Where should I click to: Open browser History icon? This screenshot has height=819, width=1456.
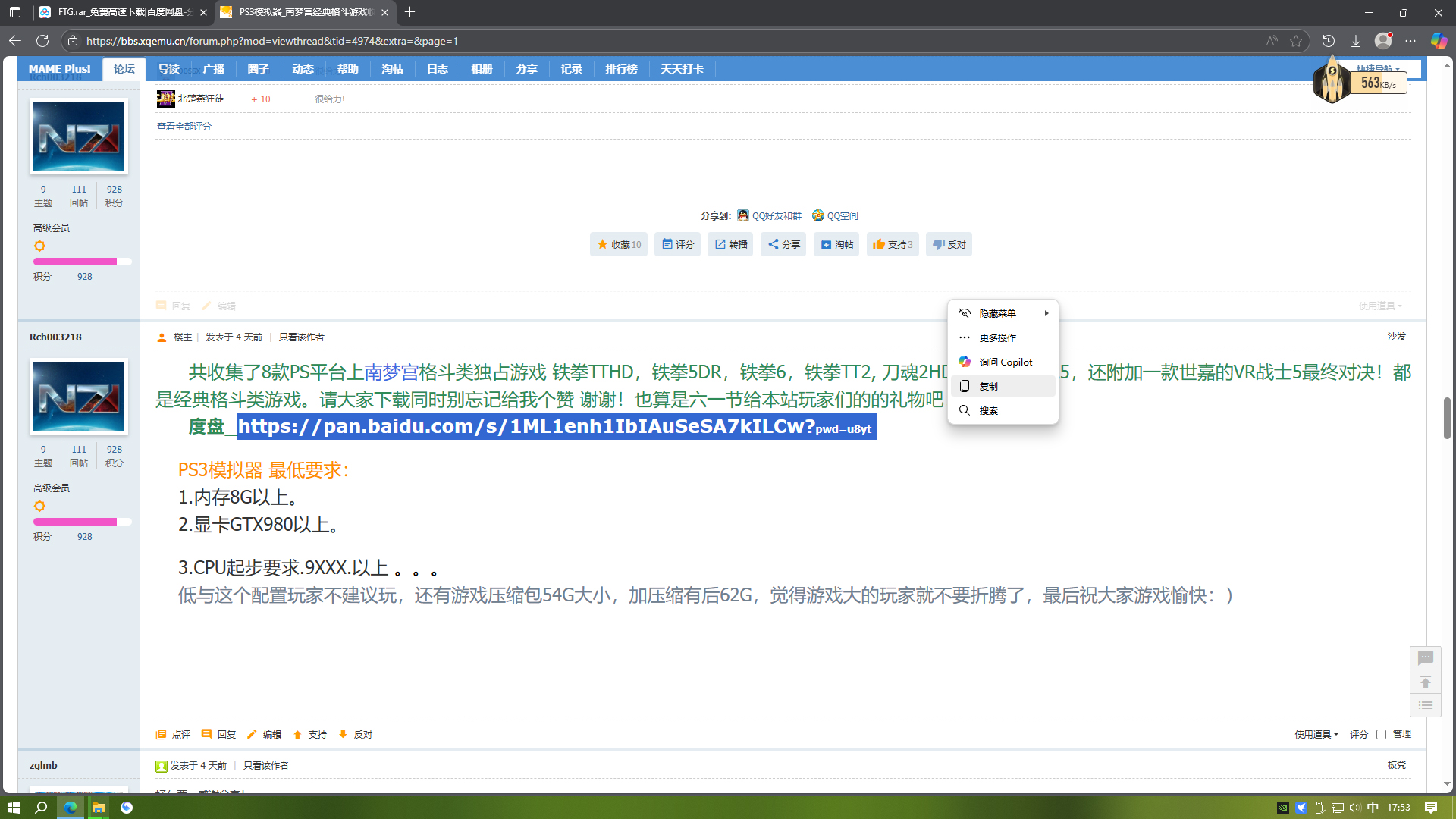(x=1329, y=41)
